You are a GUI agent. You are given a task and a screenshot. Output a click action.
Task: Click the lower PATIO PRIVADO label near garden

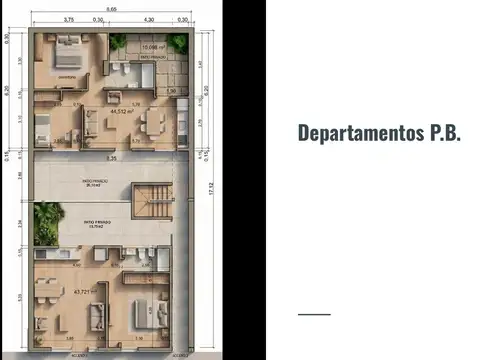tap(97, 224)
